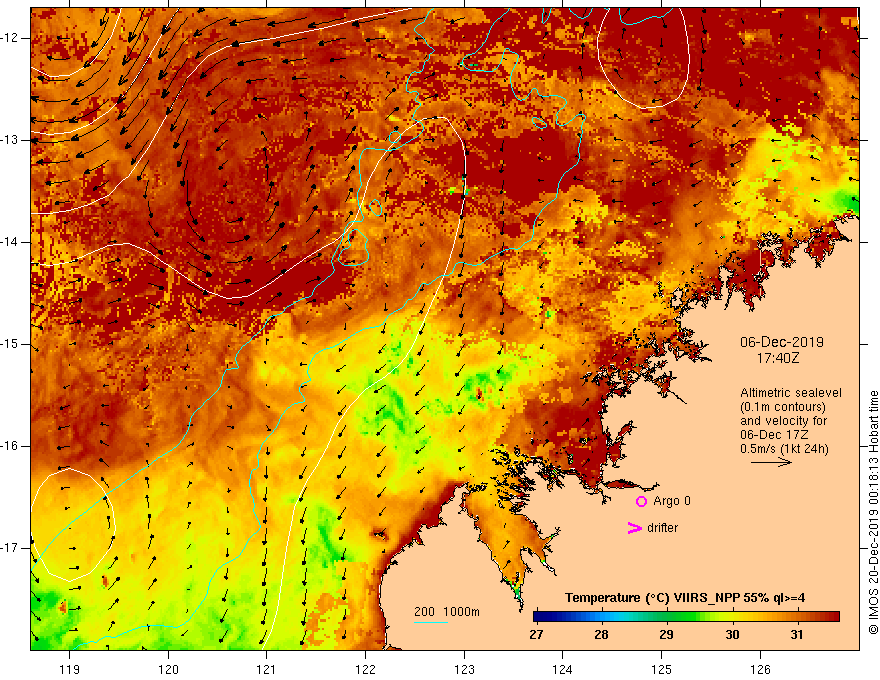
Task: Click the color bar tick label 28
Action: pyautogui.click(x=601, y=635)
